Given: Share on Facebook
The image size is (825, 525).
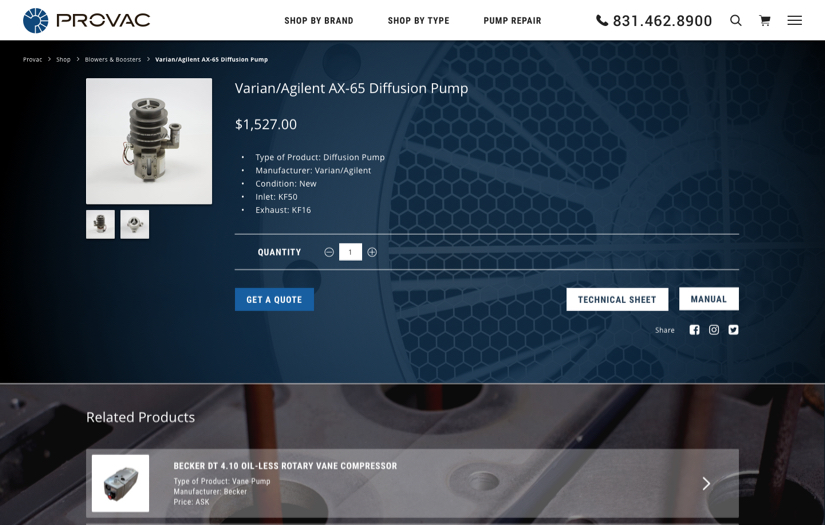Looking at the screenshot, I should coord(695,330).
